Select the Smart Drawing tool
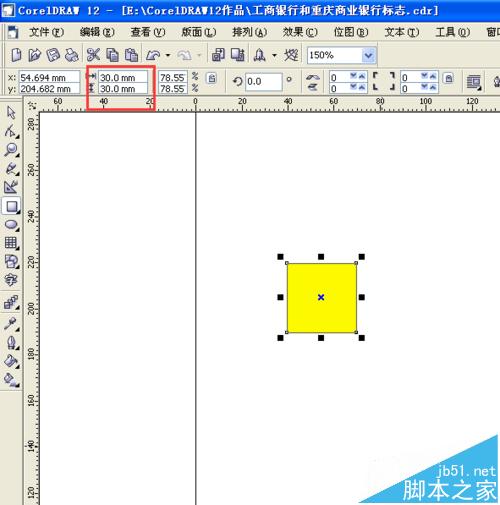 [x=11, y=187]
